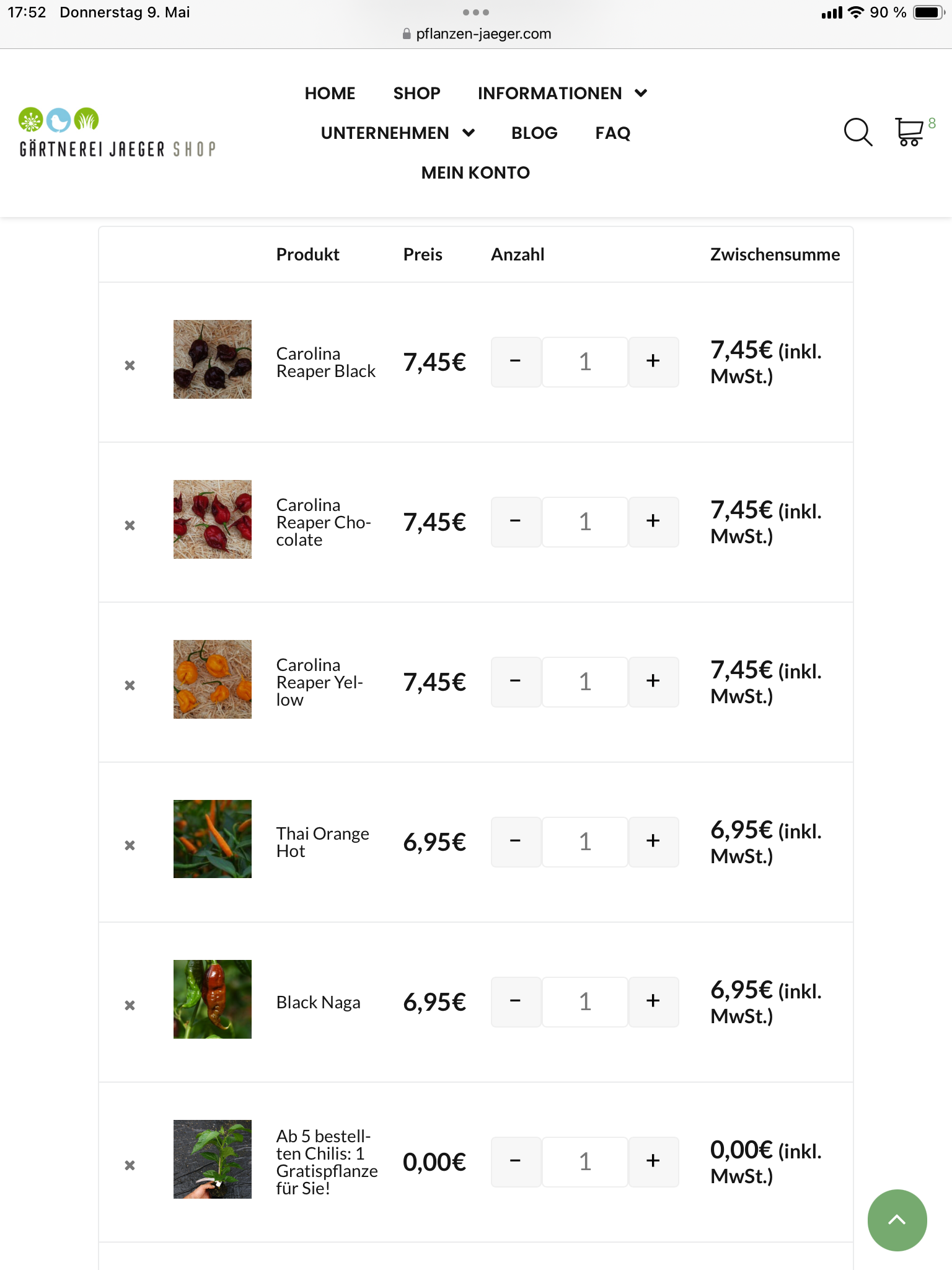
Task: Tap the green back-to-top arrow button
Action: 897,1220
